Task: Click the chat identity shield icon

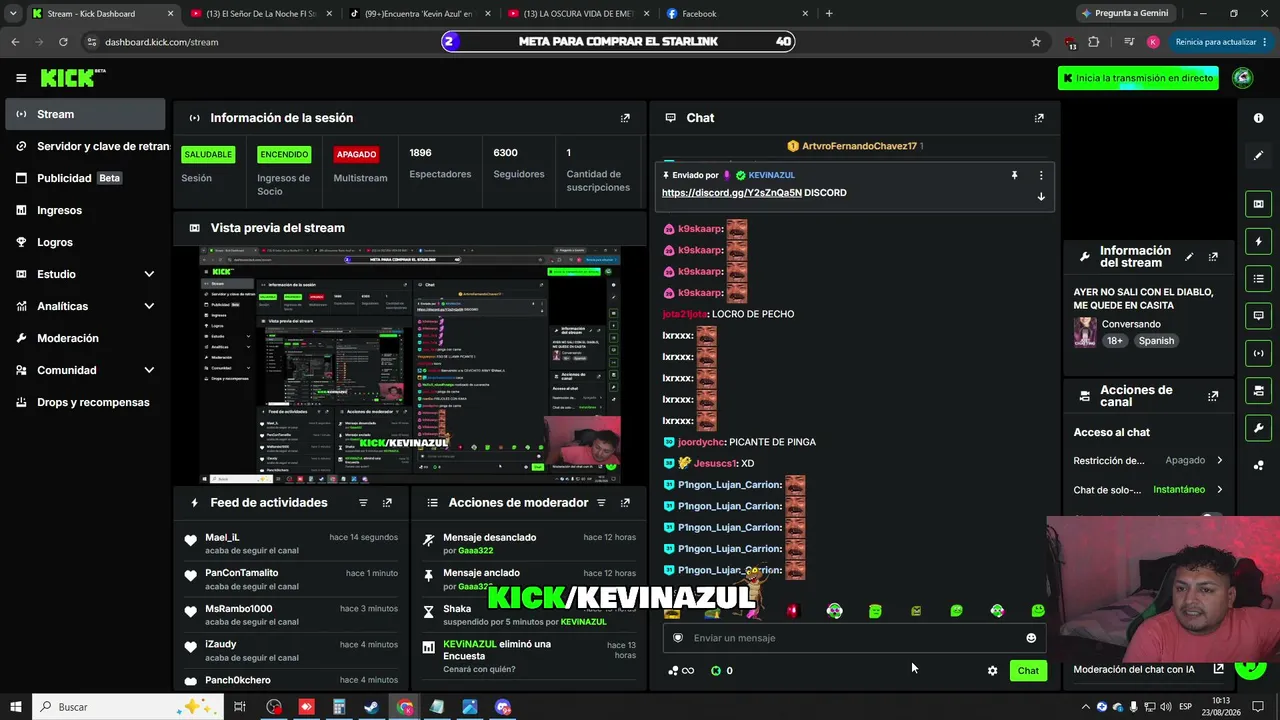Action: click(678, 638)
